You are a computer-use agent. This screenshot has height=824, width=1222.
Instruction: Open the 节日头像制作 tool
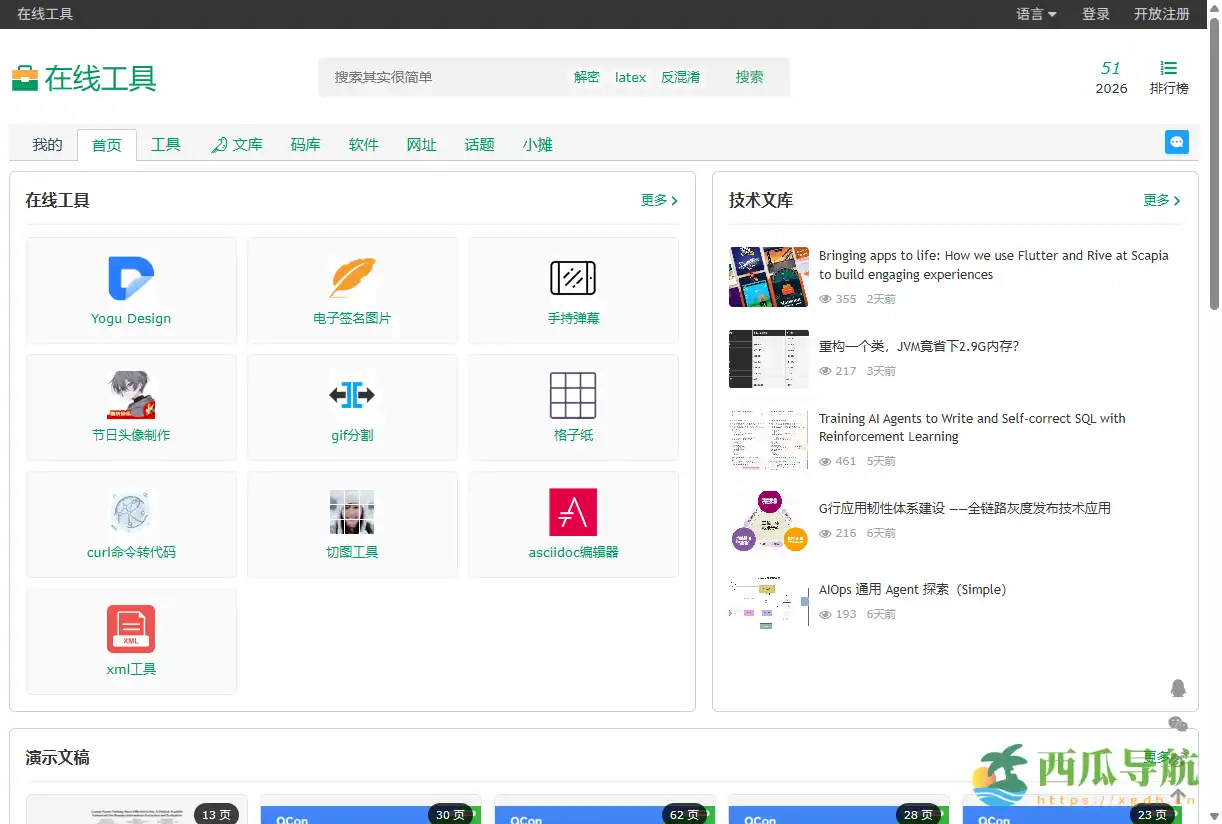[x=131, y=407]
